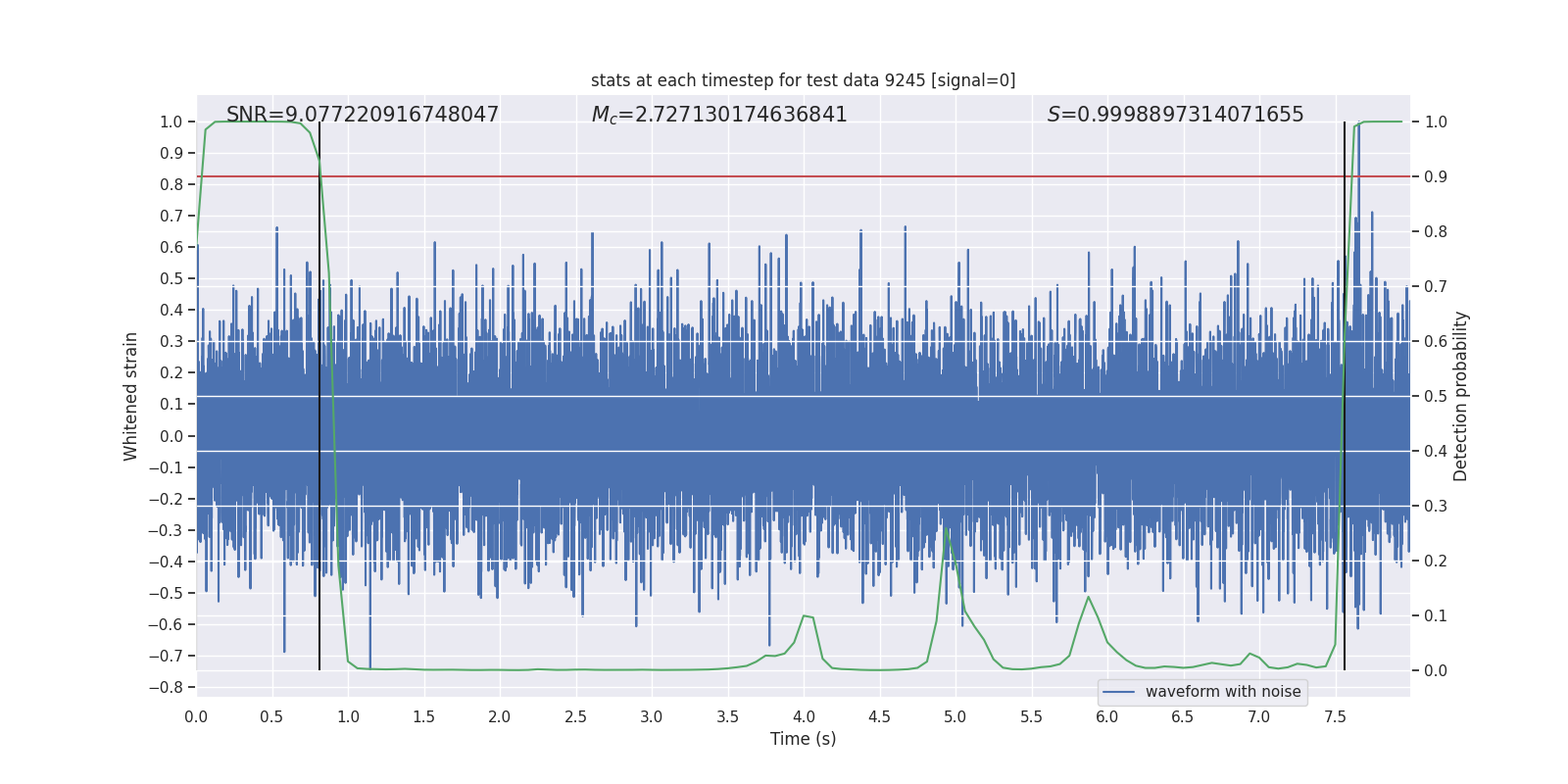Click the plot title mentioning test data 9245
This screenshot has height=784, width=1568.
803,80
